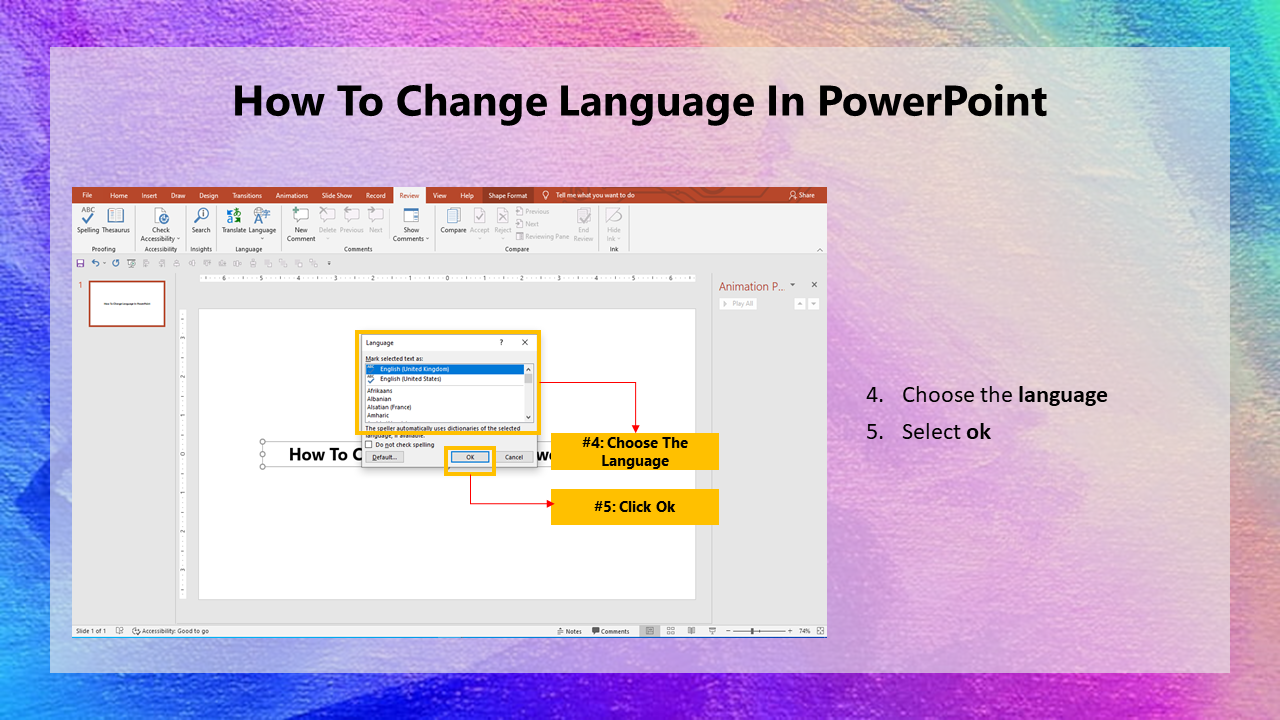The height and width of the screenshot is (720, 1280).
Task: Click the Language icon in the ribbon
Action: coord(262,215)
